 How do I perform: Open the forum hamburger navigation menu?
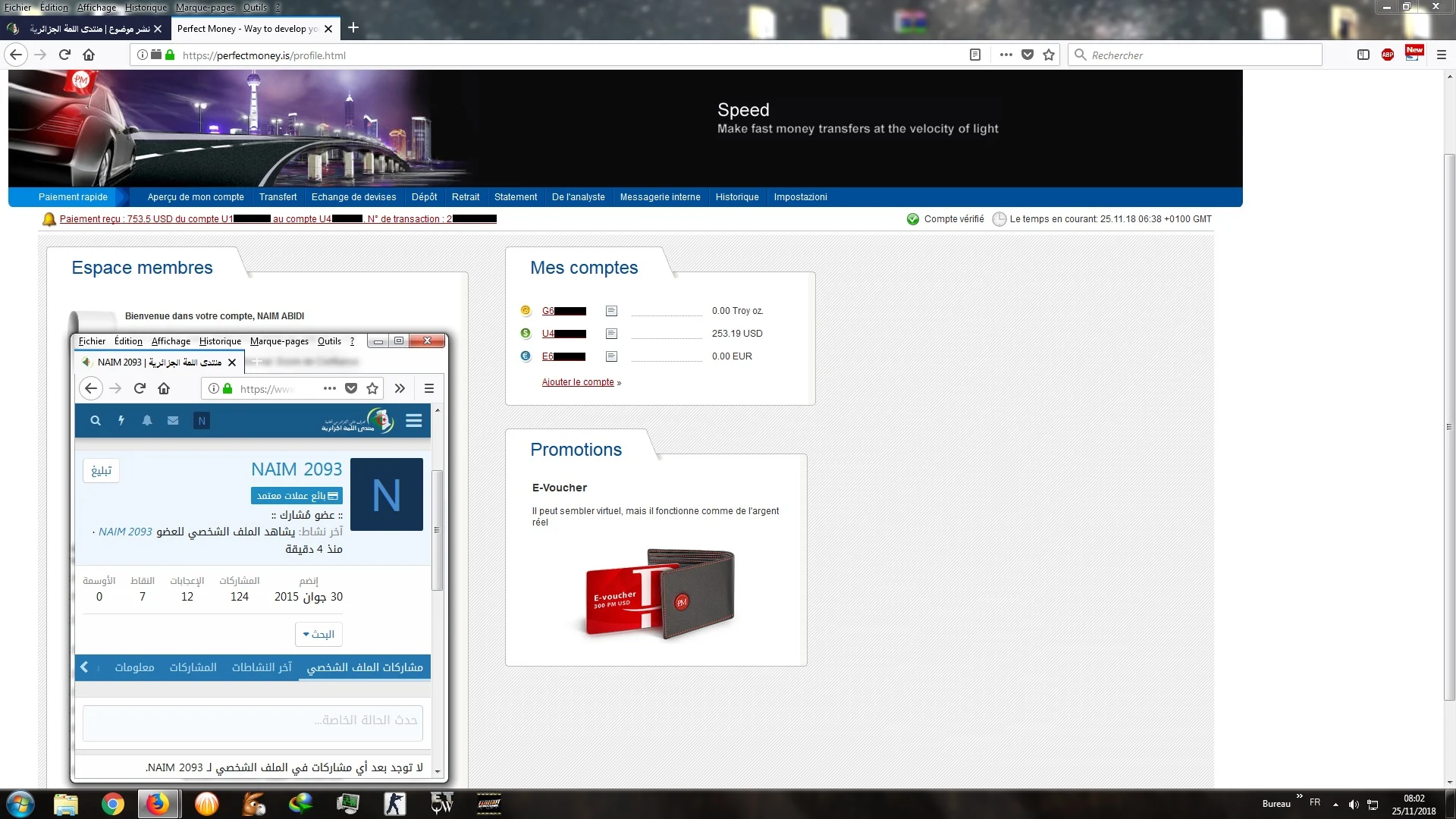pyautogui.click(x=414, y=421)
